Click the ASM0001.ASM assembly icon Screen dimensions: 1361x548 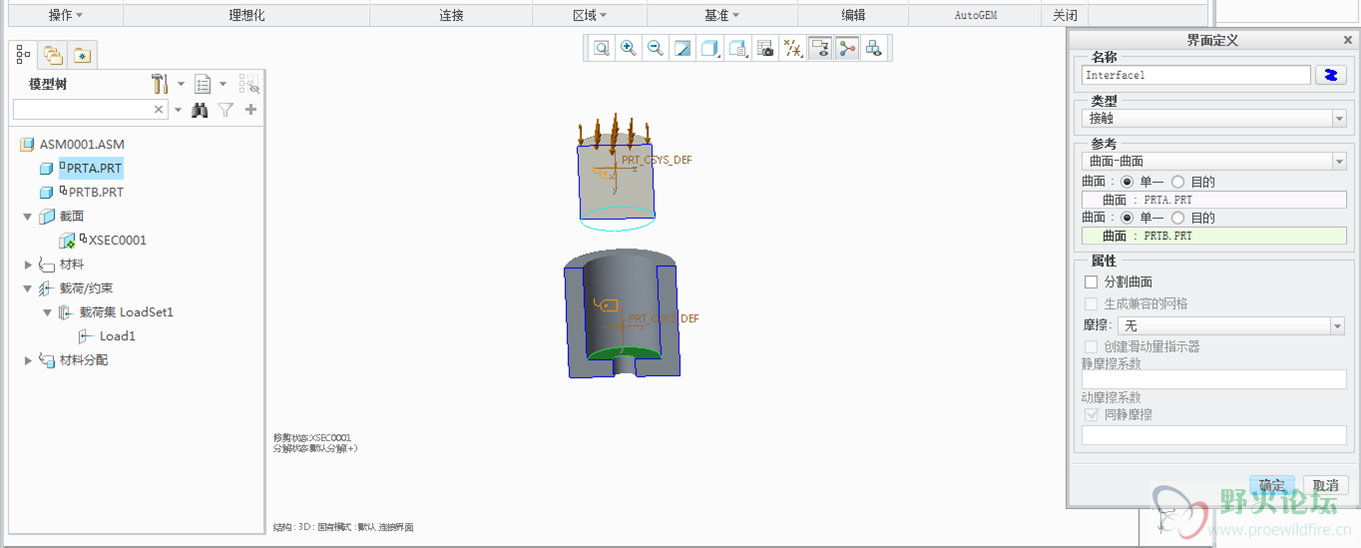pyautogui.click(x=27, y=145)
